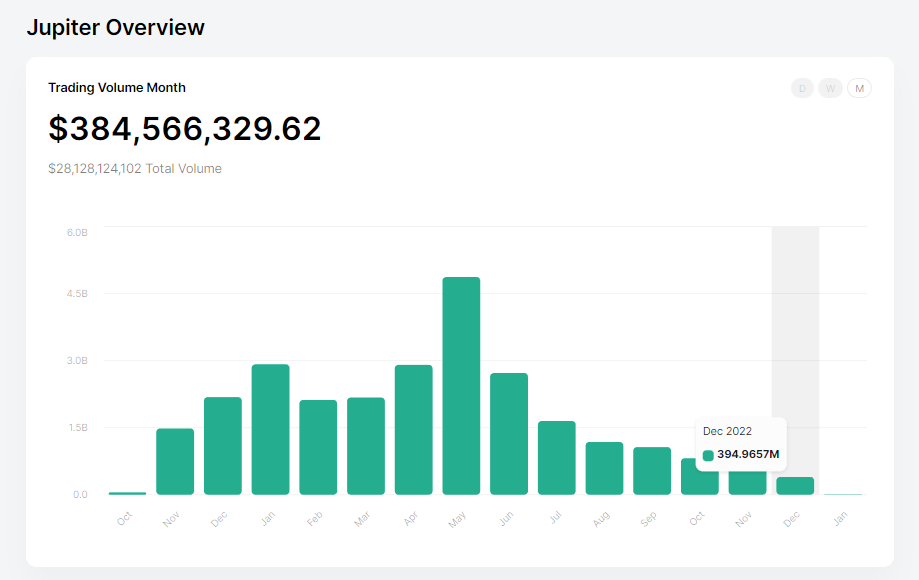Click the Jun x-axis label
Image resolution: width=919 pixels, height=580 pixels.
[506, 518]
